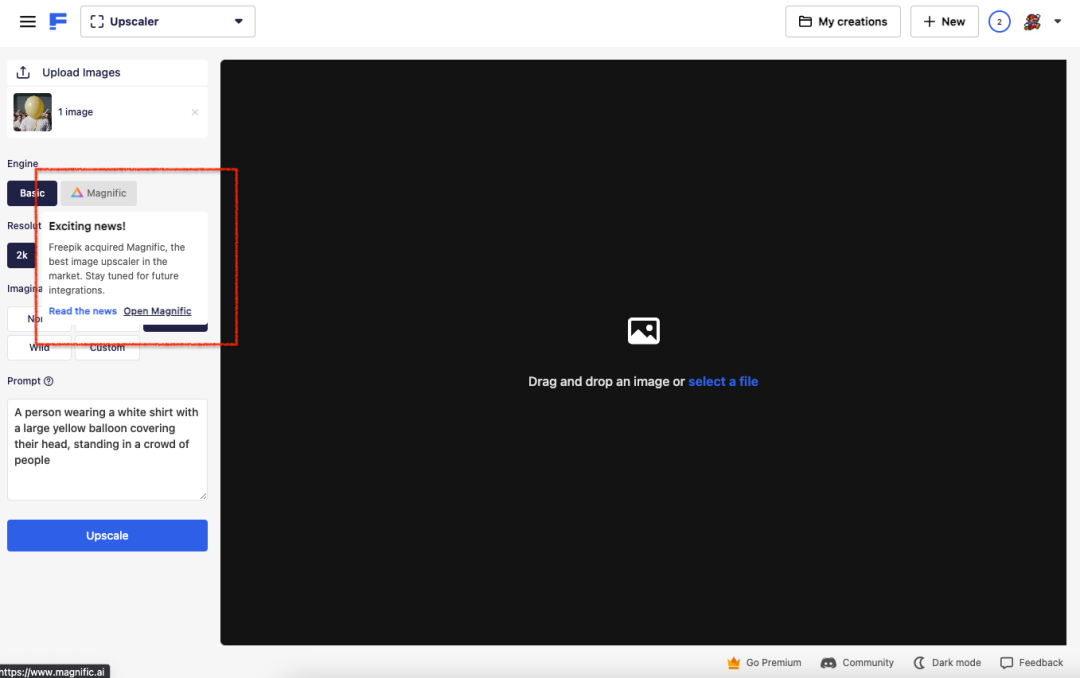Click the Prompt help question icon
This screenshot has width=1080, height=678.
(x=48, y=381)
